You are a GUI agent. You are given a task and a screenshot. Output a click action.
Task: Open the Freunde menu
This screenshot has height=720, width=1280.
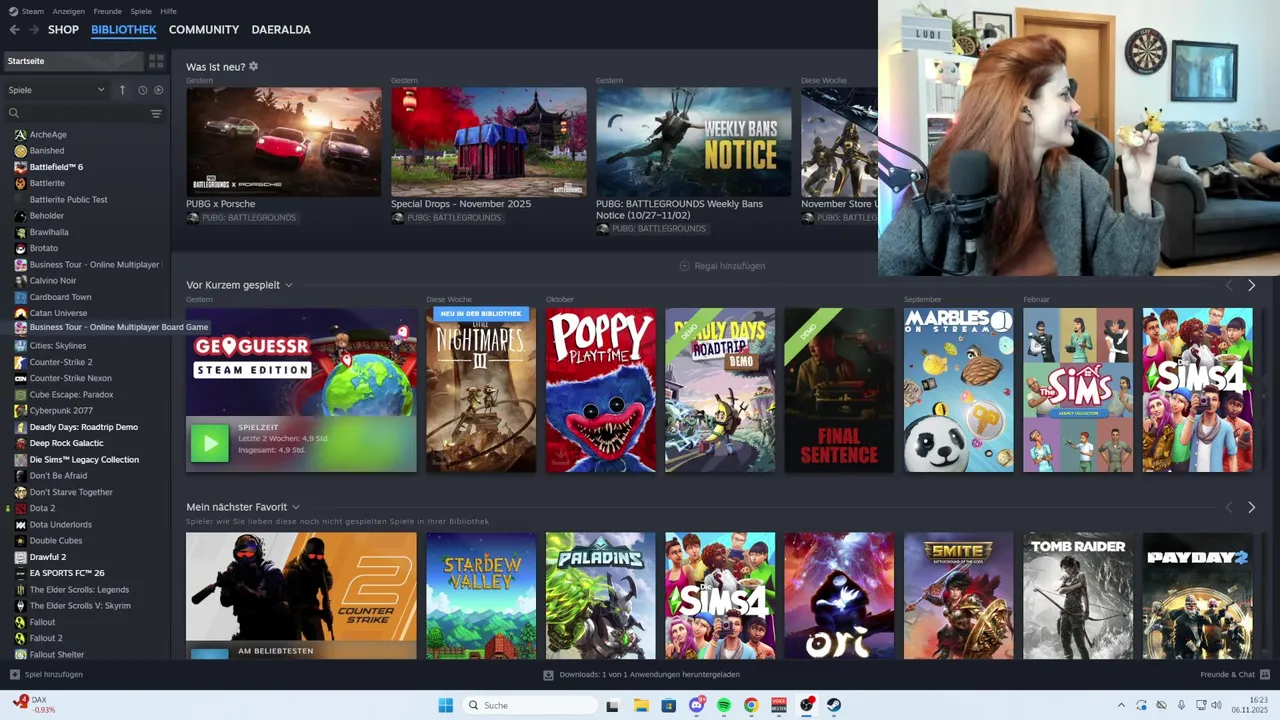107,11
